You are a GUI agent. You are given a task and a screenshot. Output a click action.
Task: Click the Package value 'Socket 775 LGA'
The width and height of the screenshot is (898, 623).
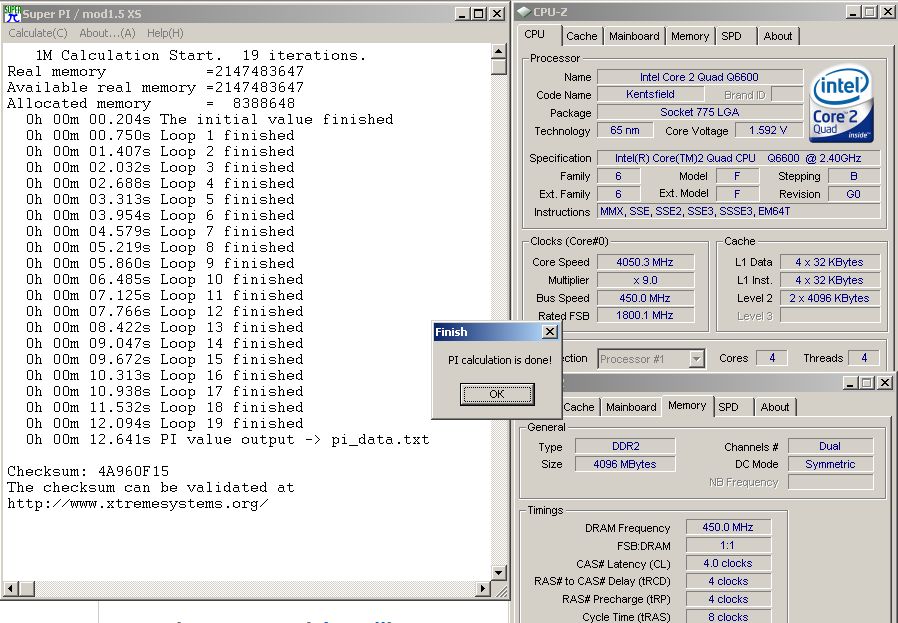(x=699, y=112)
